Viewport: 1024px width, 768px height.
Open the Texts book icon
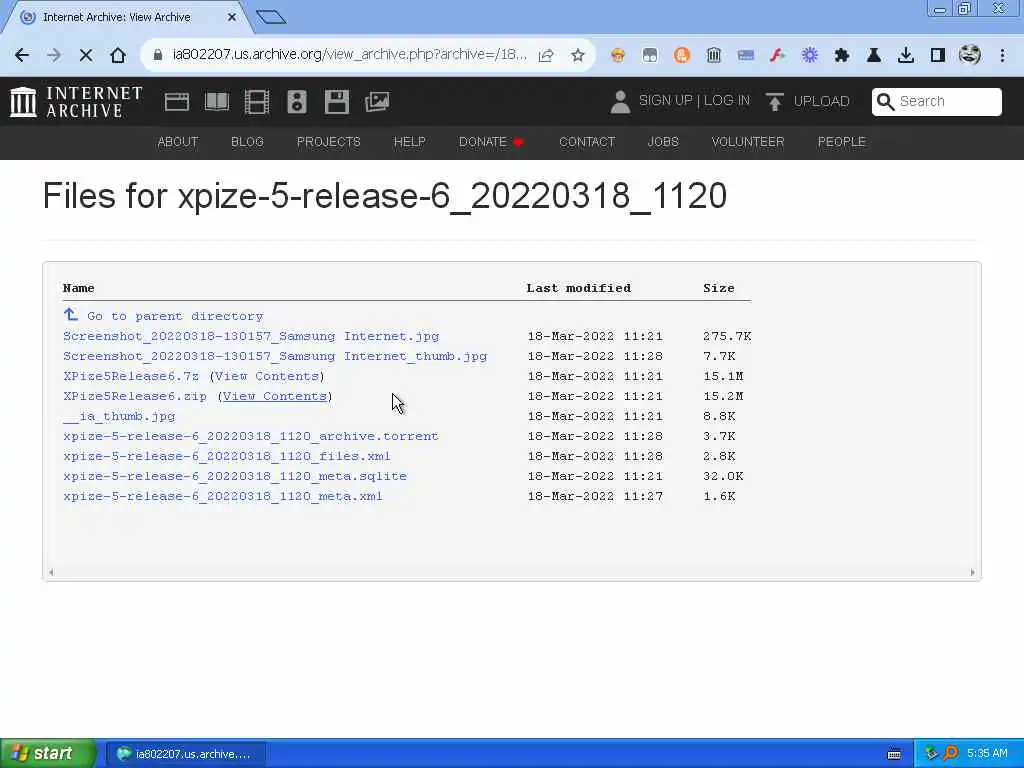(217, 102)
